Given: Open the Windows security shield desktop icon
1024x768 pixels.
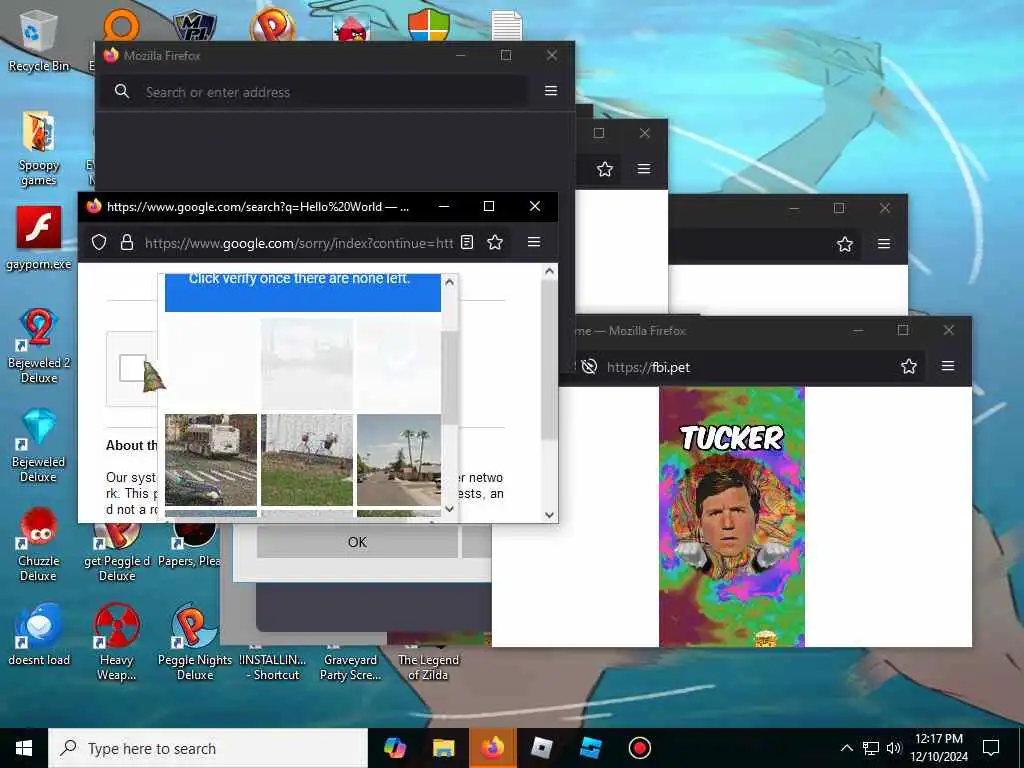Looking at the screenshot, I should pos(429,26).
